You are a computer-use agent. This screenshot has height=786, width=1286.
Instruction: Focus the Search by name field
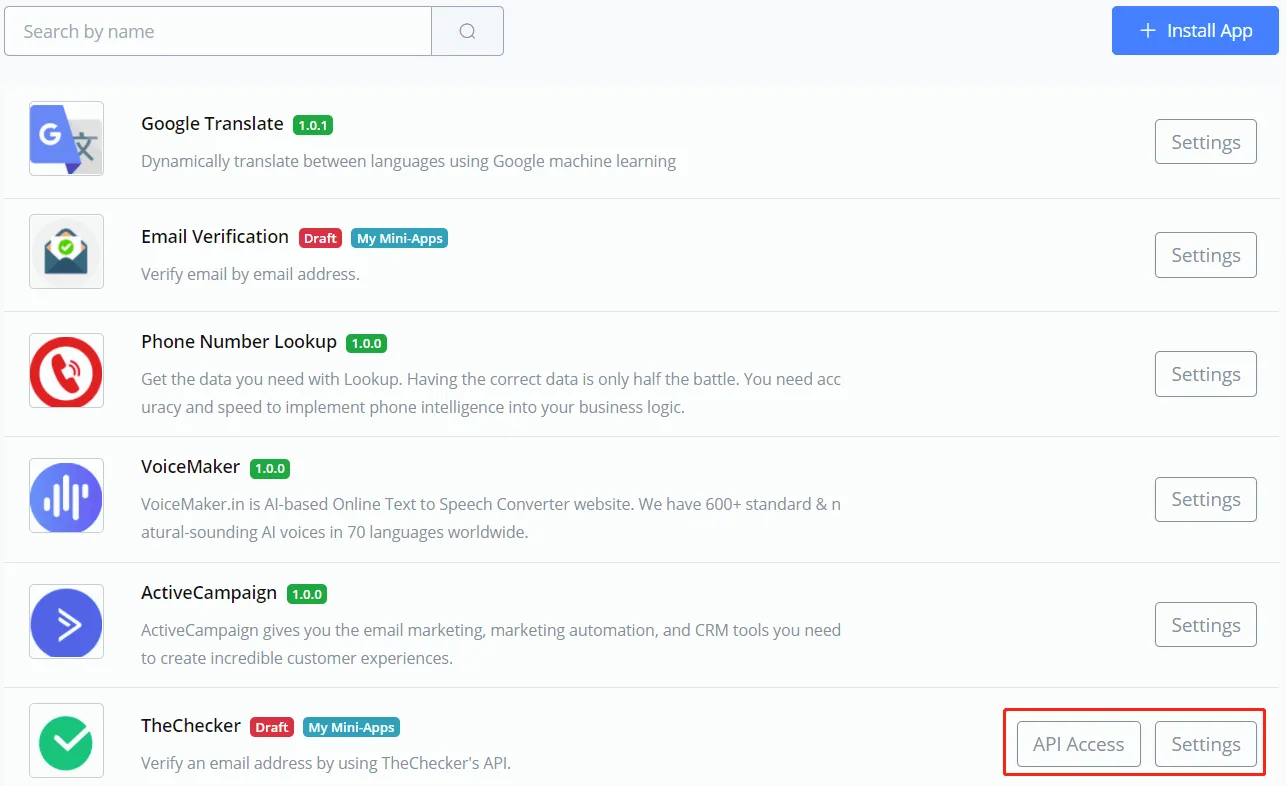point(218,31)
